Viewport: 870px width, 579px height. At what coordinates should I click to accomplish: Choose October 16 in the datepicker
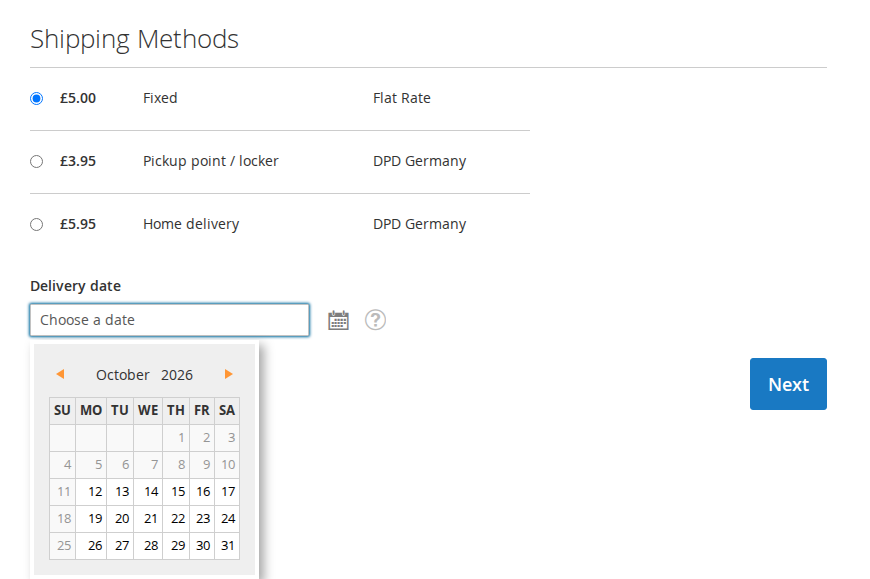(203, 492)
